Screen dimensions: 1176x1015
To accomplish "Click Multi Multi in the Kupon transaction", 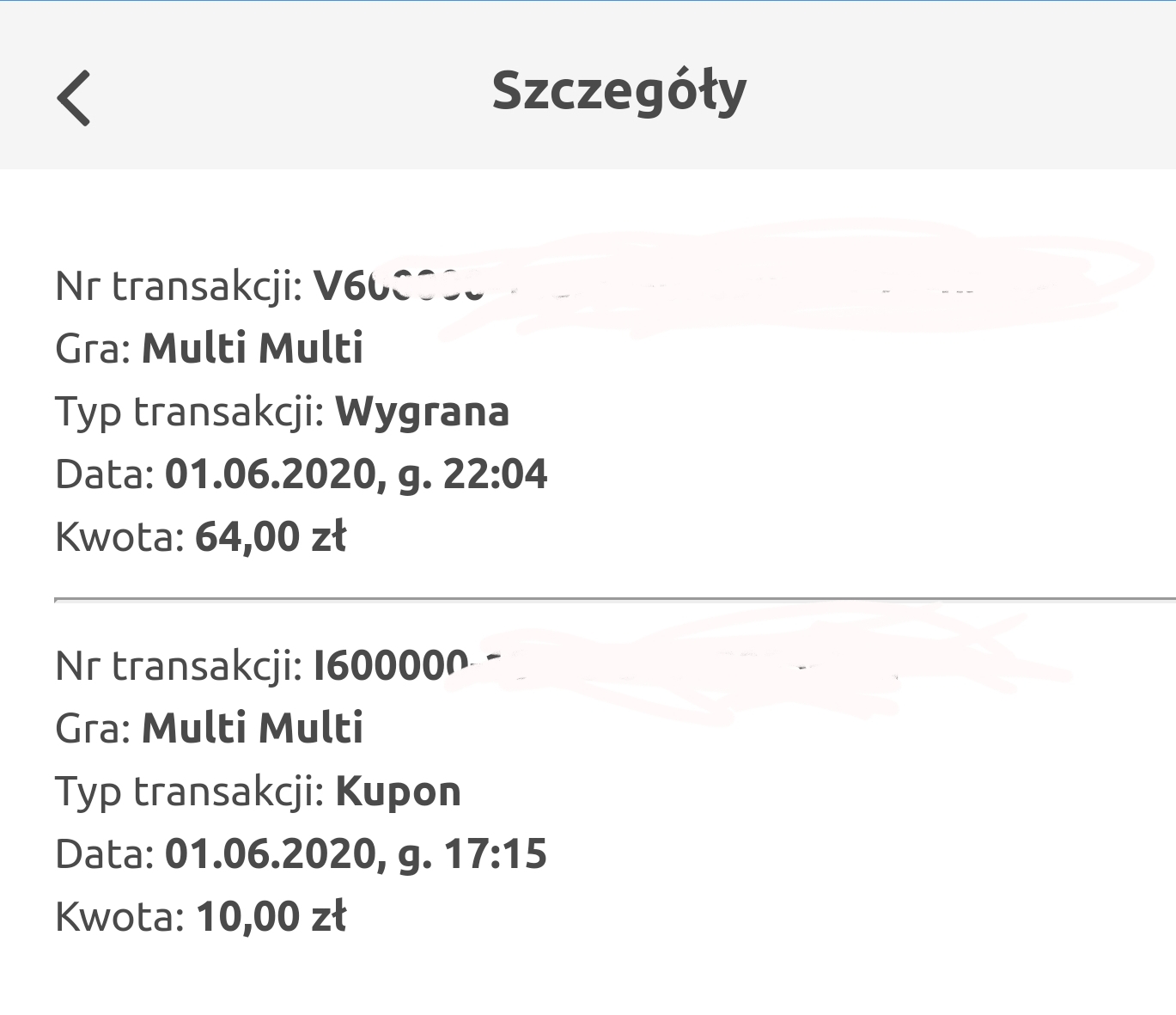I will (x=253, y=729).
